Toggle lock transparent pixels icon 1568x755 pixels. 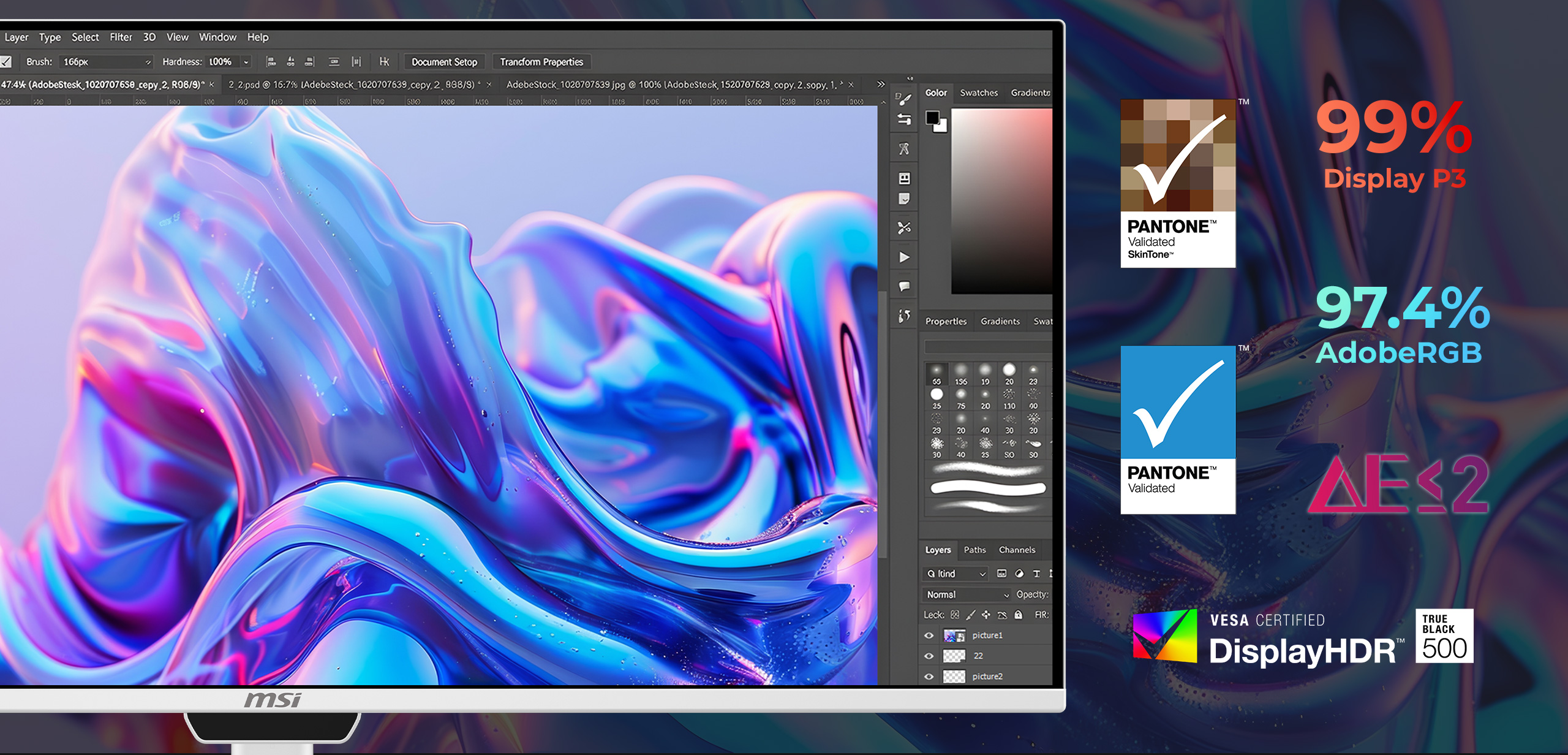pyautogui.click(x=955, y=615)
